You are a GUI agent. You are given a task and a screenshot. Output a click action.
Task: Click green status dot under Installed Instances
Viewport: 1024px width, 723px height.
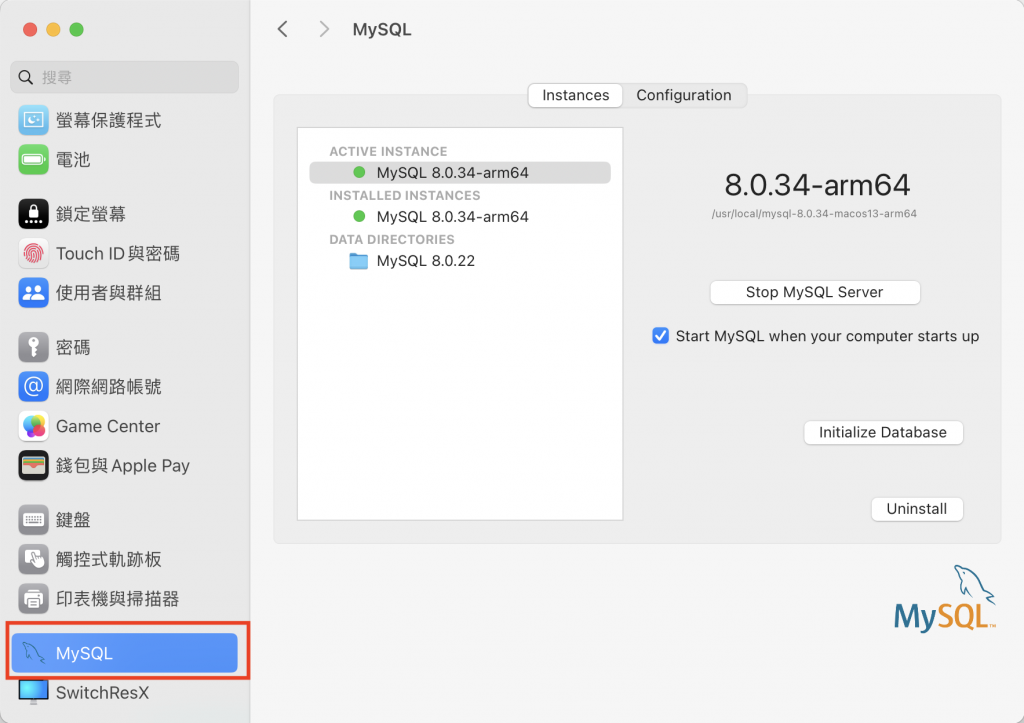359,216
